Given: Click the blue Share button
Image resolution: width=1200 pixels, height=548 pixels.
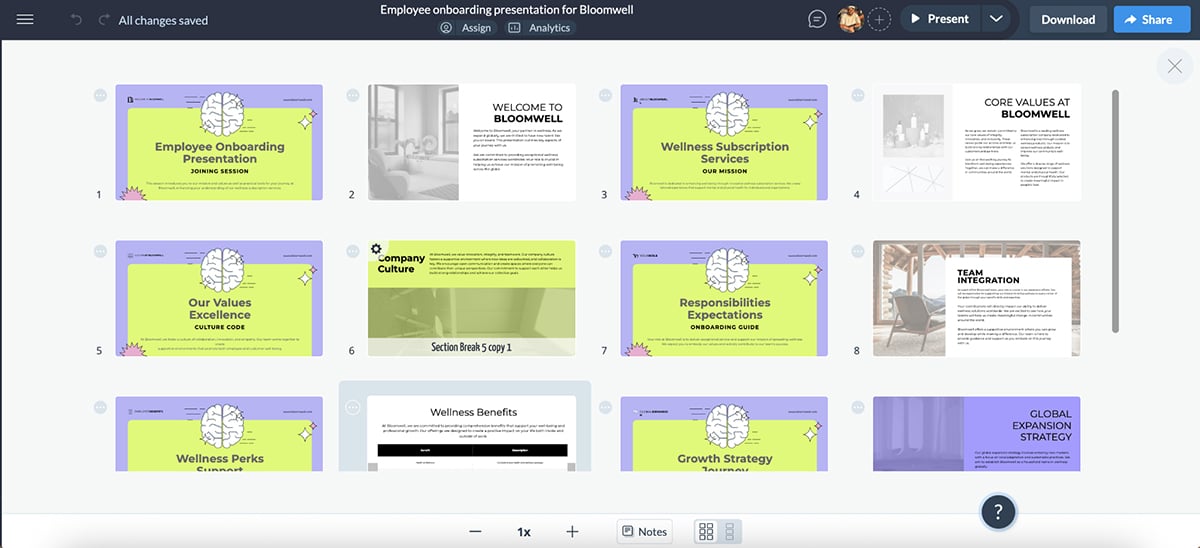Looking at the screenshot, I should 1148,19.
